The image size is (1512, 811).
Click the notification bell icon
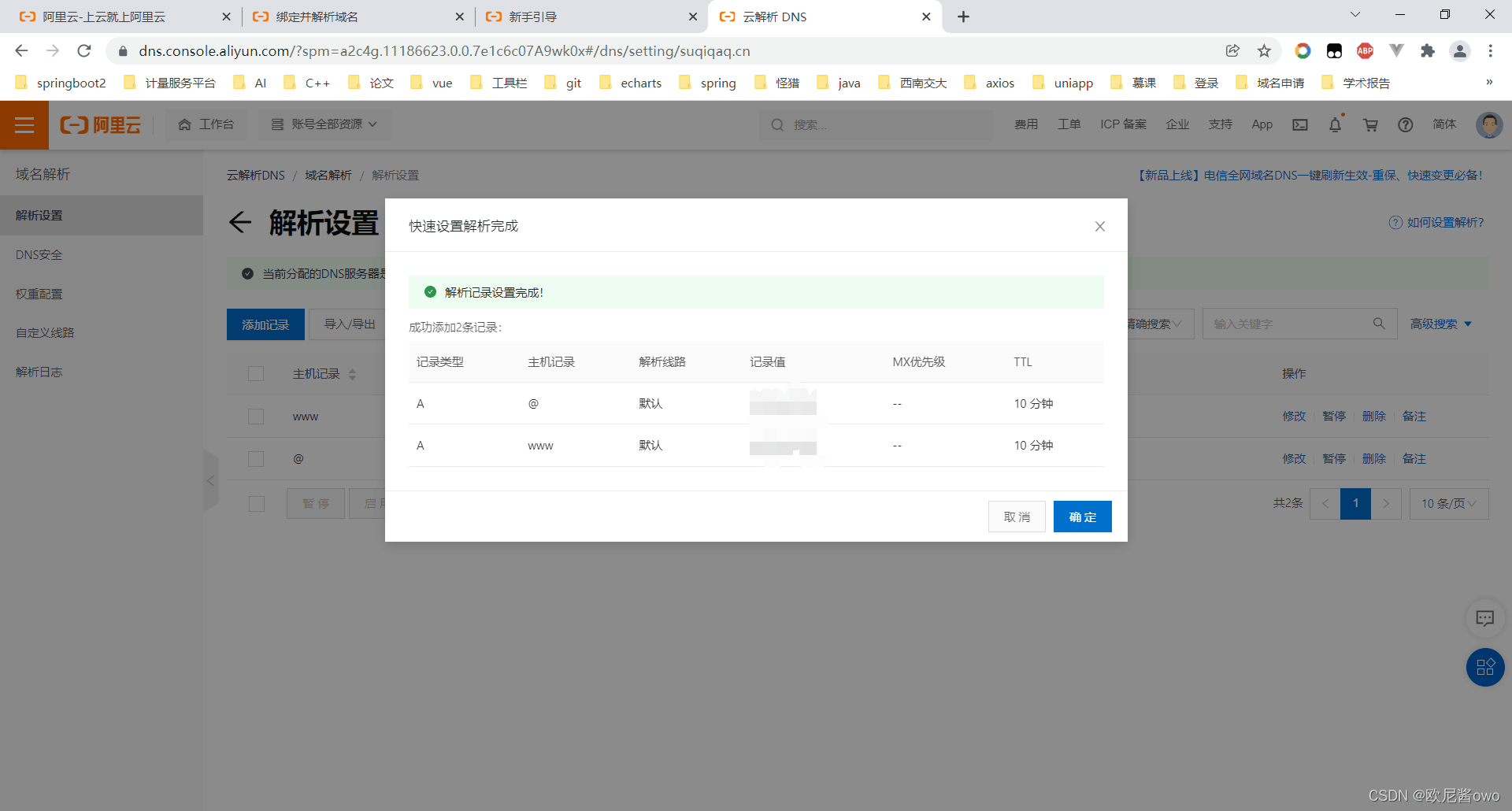tap(1335, 124)
